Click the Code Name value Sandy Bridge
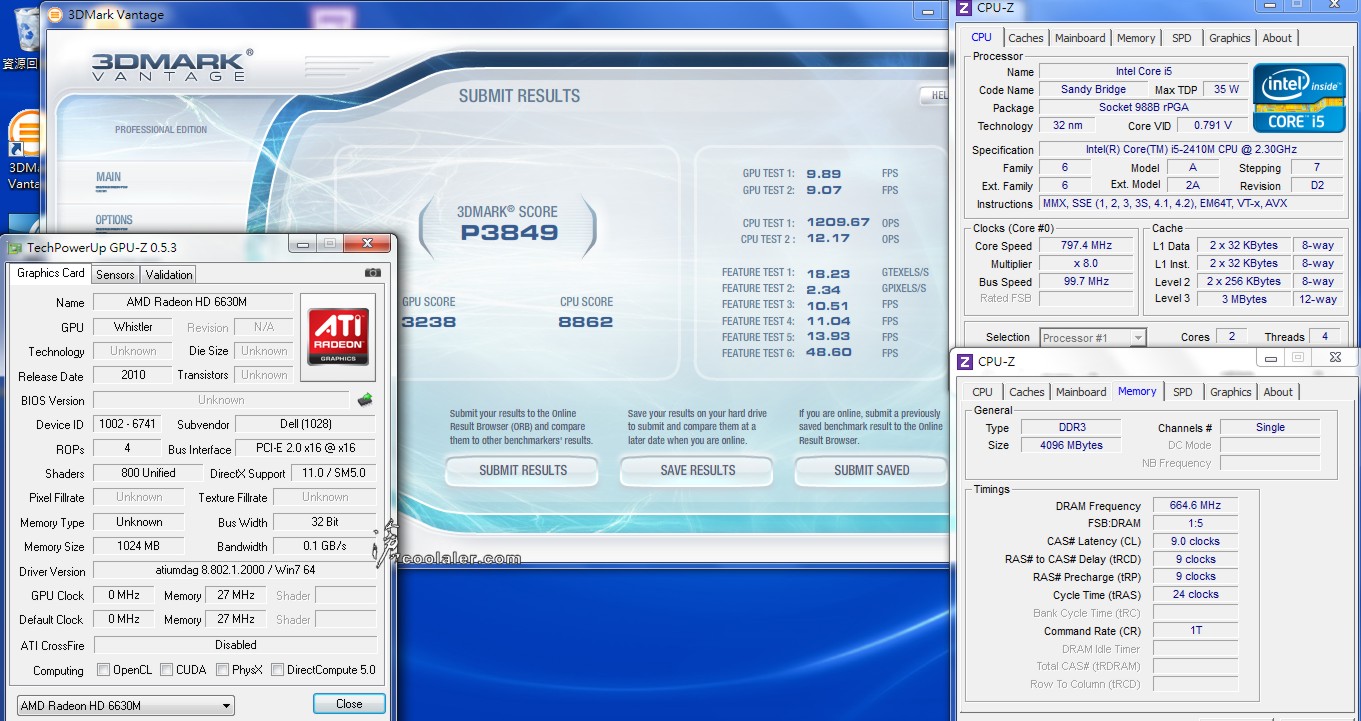The image size is (1361, 721). [1093, 89]
